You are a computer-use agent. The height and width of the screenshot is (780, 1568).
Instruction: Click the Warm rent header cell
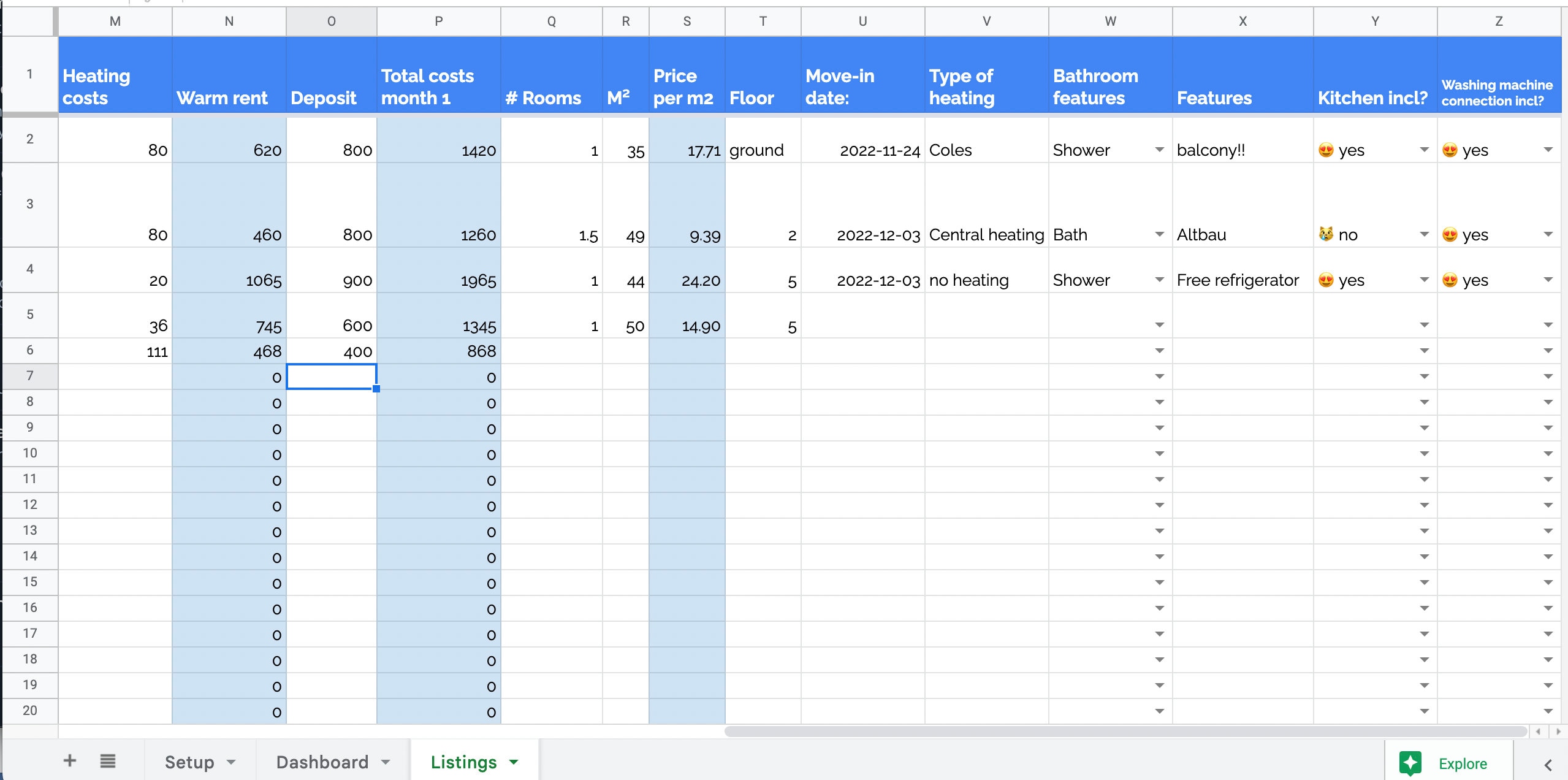coord(229,75)
